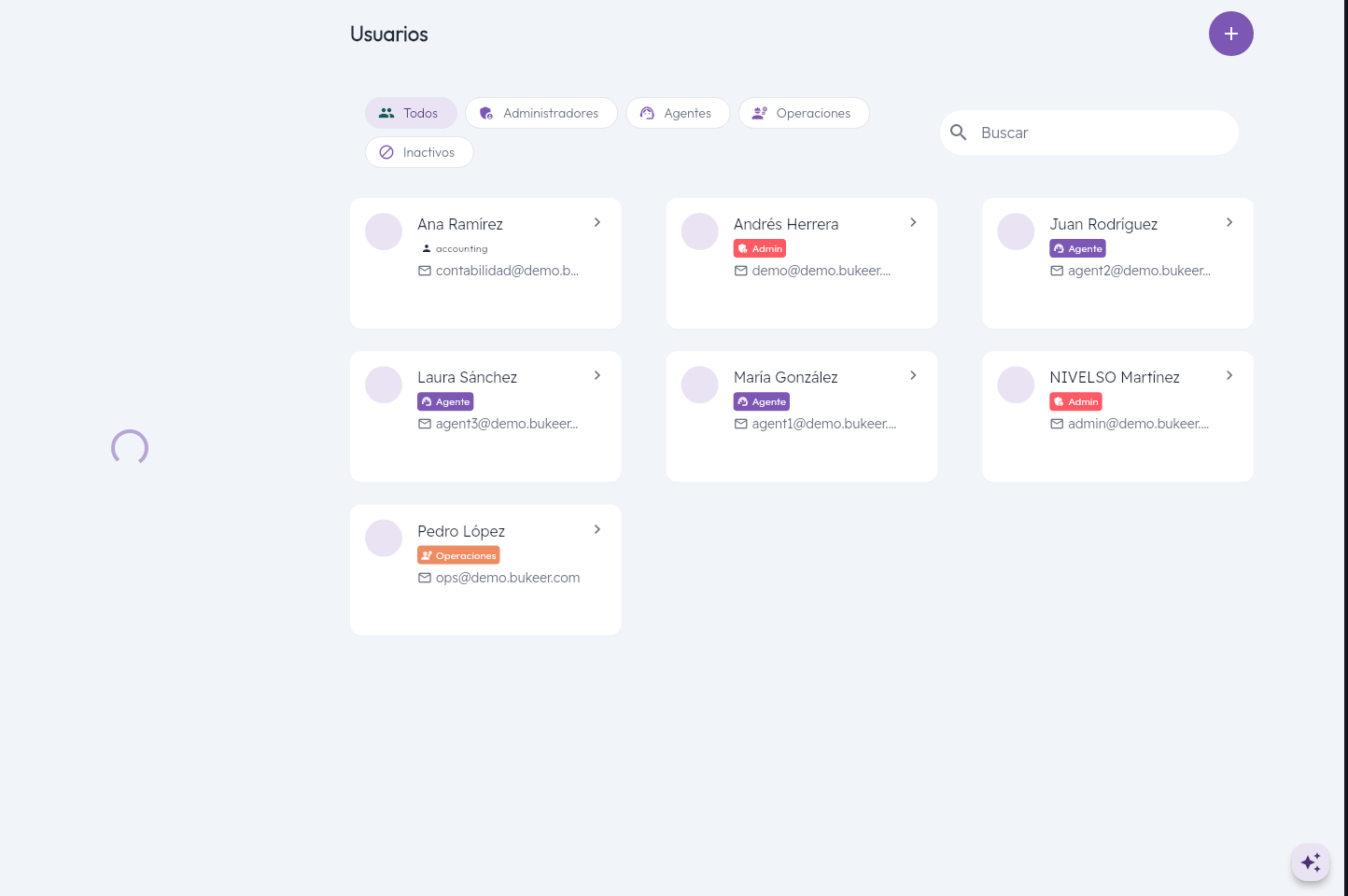This screenshot has height=896, width=1348.
Task: Click the prohibition icon on Inactivos filter
Action: click(x=386, y=152)
